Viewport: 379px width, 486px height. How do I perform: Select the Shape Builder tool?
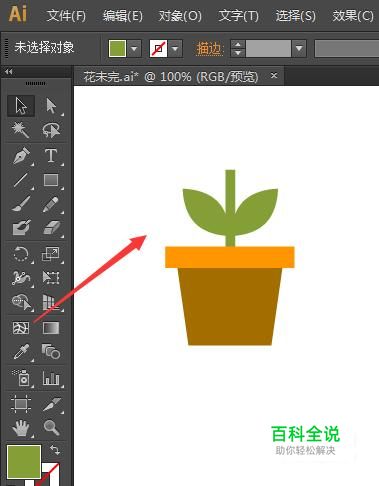click(21, 302)
